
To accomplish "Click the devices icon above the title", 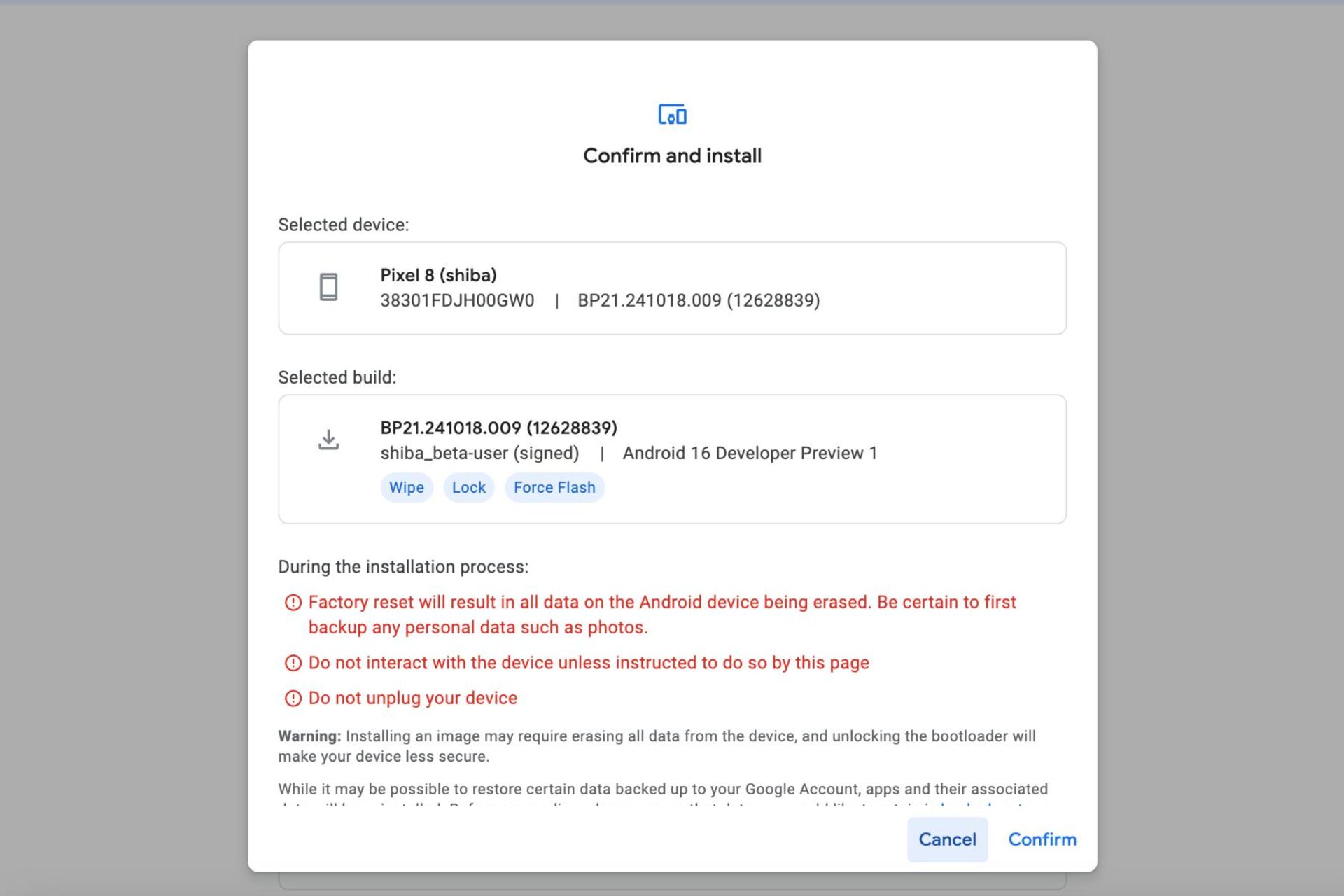I will click(672, 114).
